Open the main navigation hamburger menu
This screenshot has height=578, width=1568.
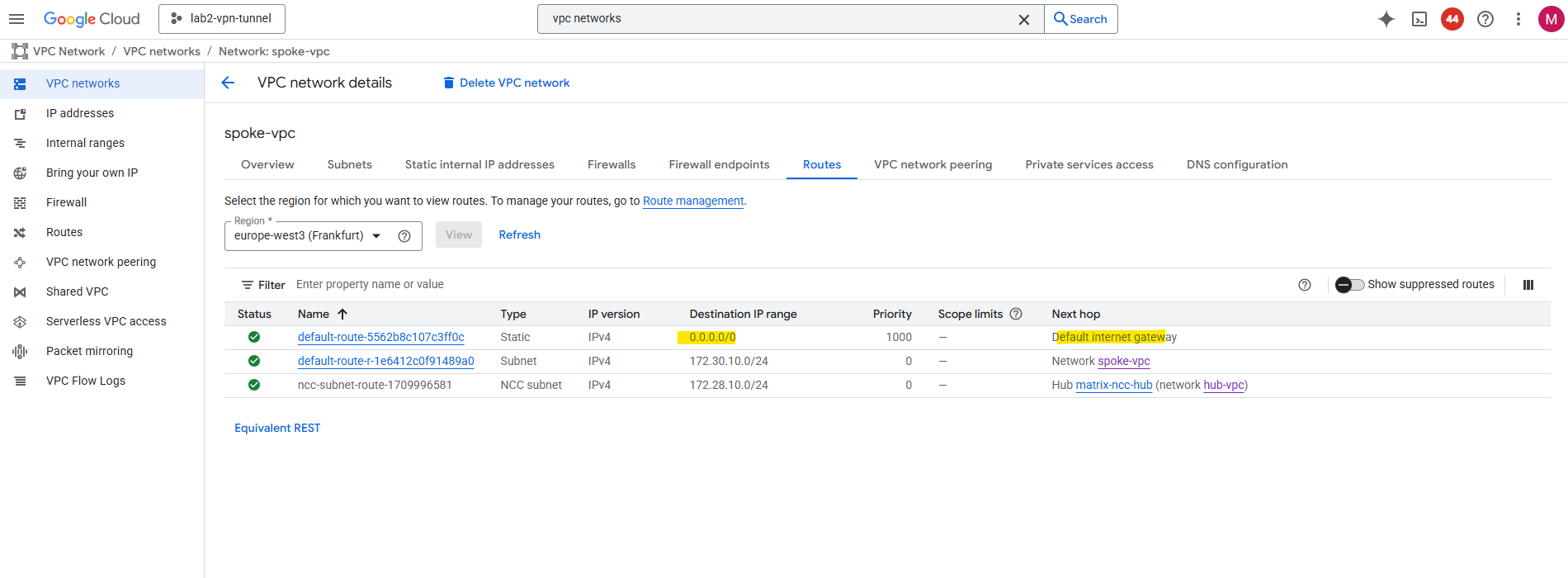(x=17, y=19)
